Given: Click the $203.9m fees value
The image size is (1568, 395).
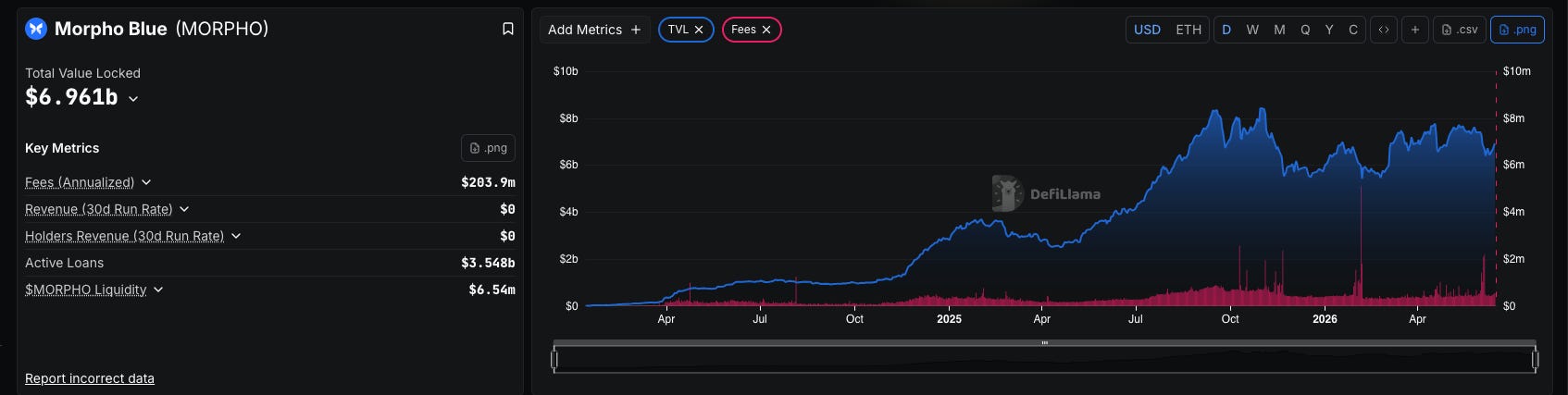Looking at the screenshot, I should coord(488,182).
